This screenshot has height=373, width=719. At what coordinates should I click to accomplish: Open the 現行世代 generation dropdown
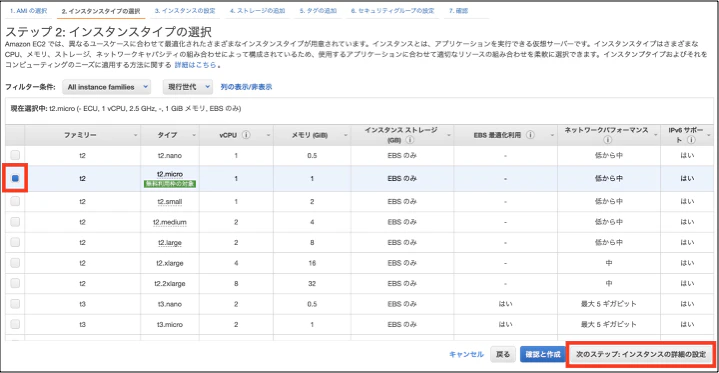[188, 87]
